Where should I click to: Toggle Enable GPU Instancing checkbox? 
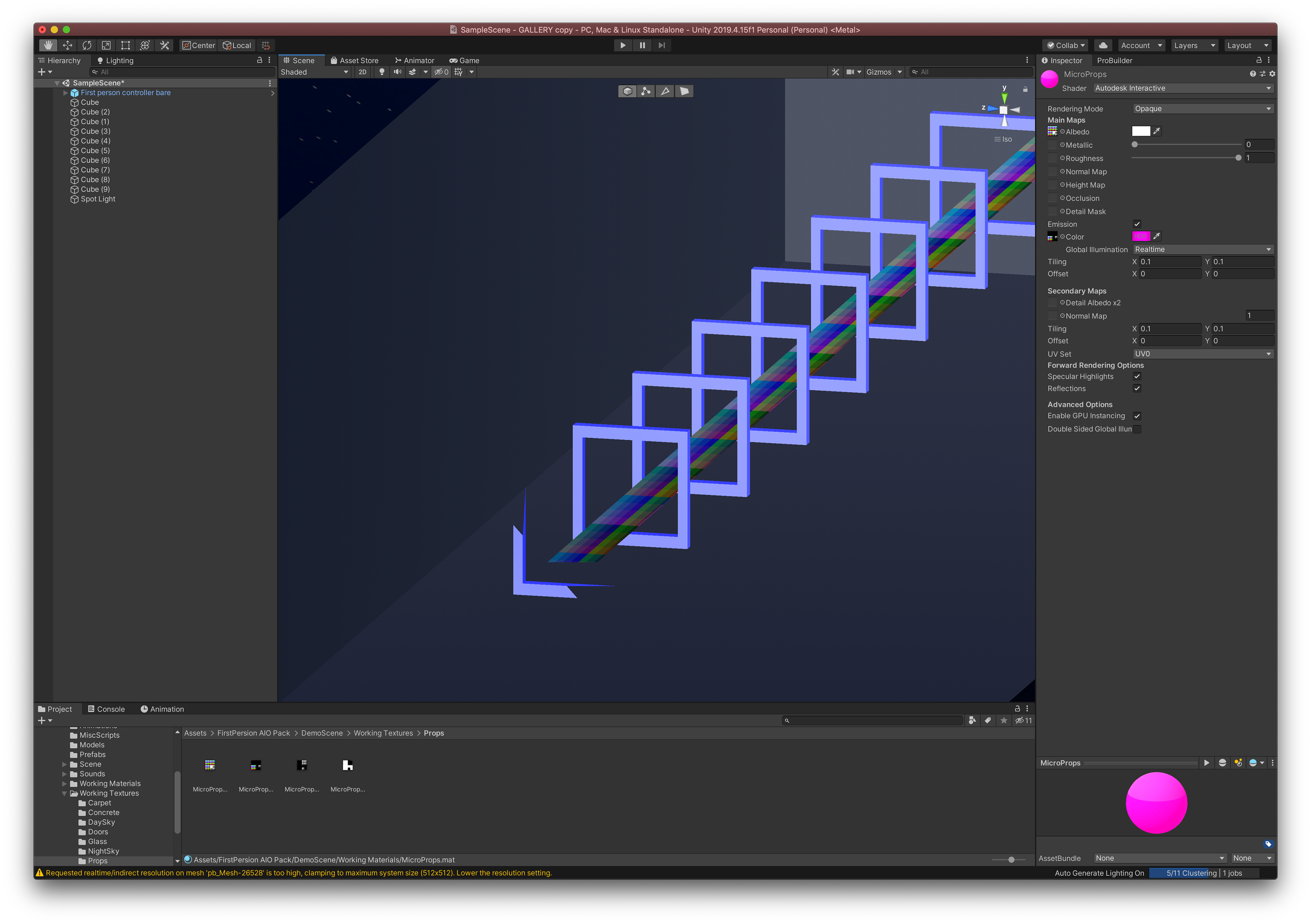1137,416
